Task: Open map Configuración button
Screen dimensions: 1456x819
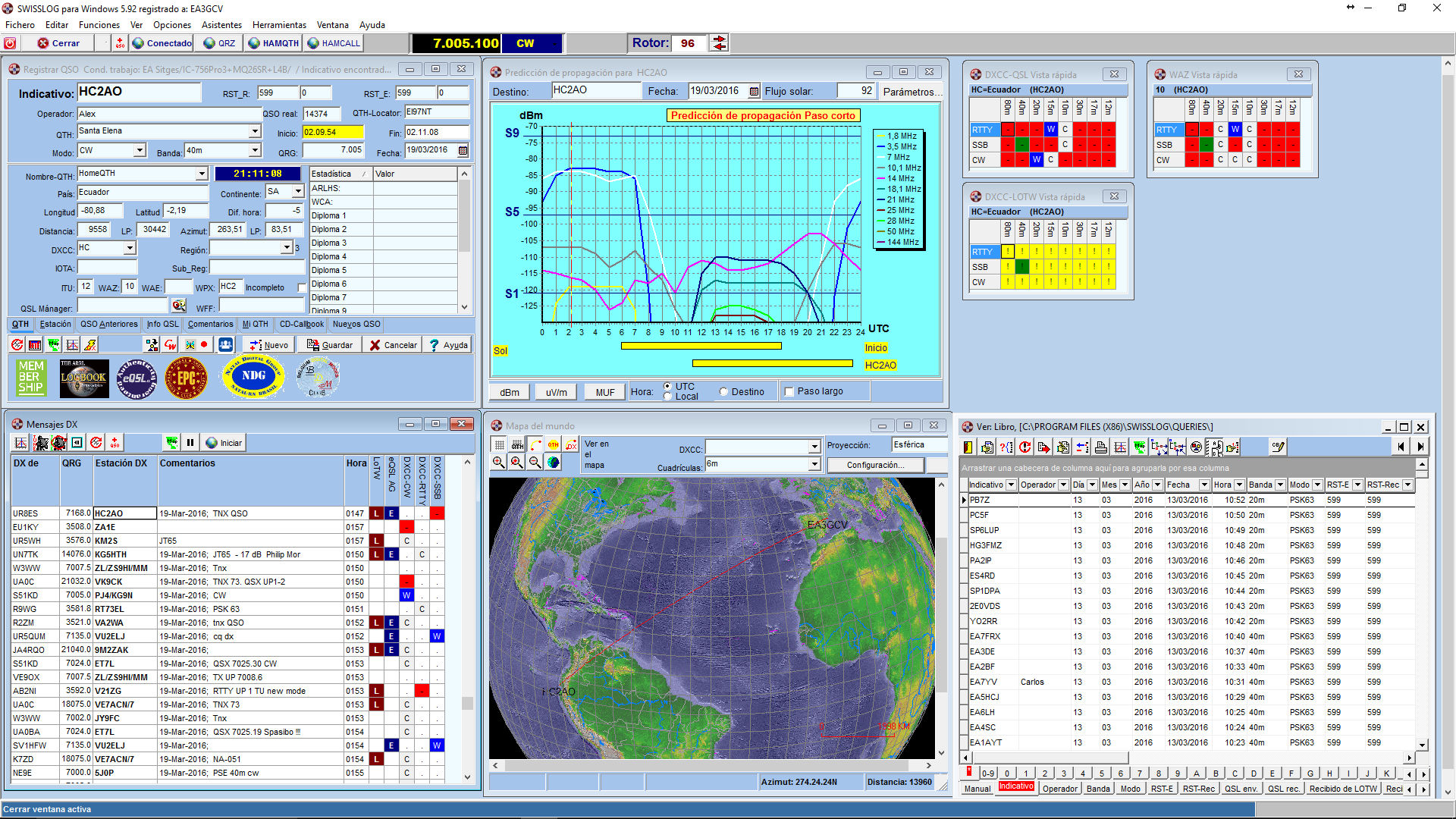Action: pos(875,465)
